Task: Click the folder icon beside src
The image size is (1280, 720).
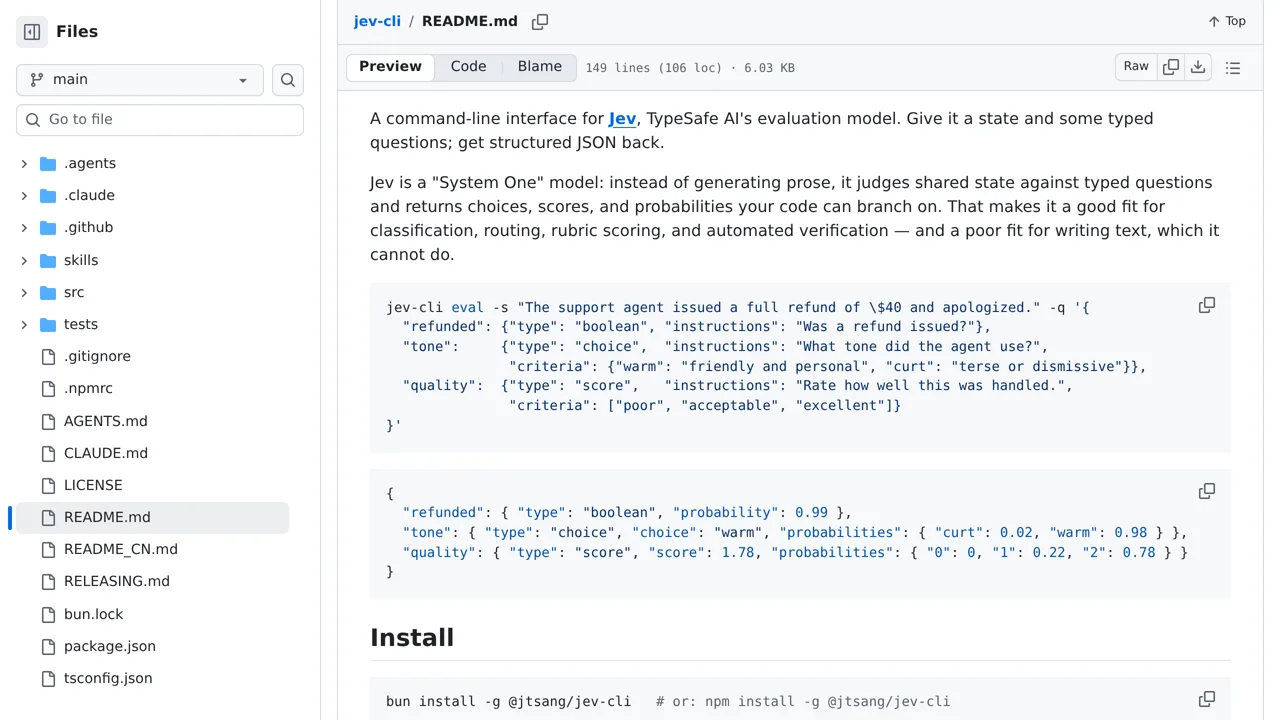Action: point(48,292)
